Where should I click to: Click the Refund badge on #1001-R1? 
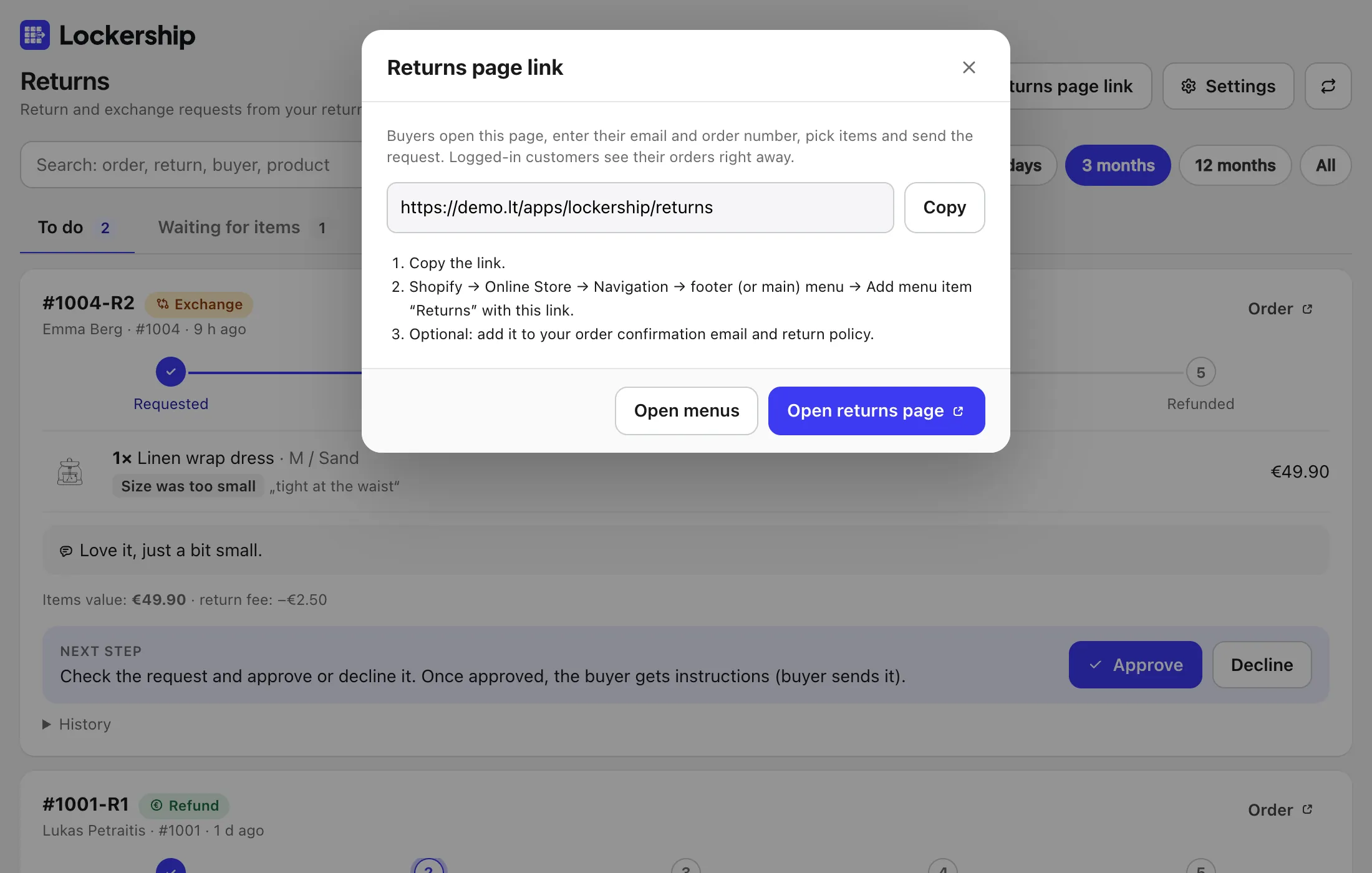(184, 806)
